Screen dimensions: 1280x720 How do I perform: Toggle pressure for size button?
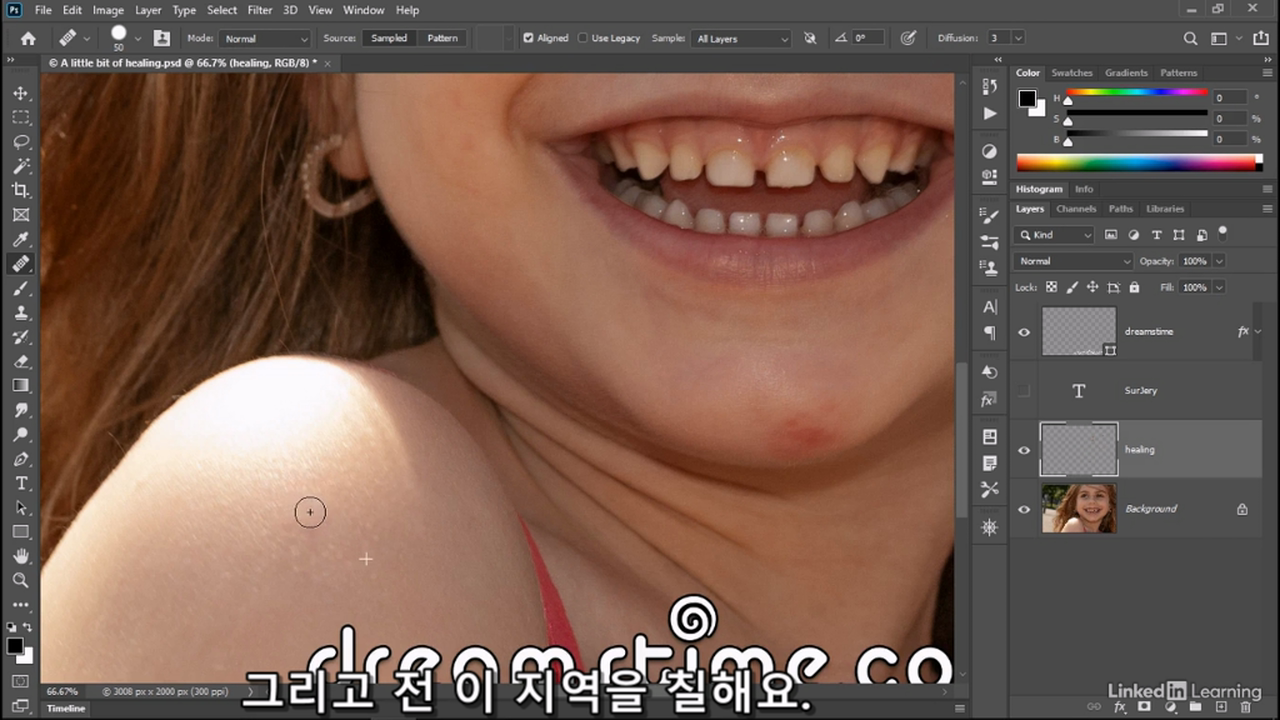click(x=908, y=38)
